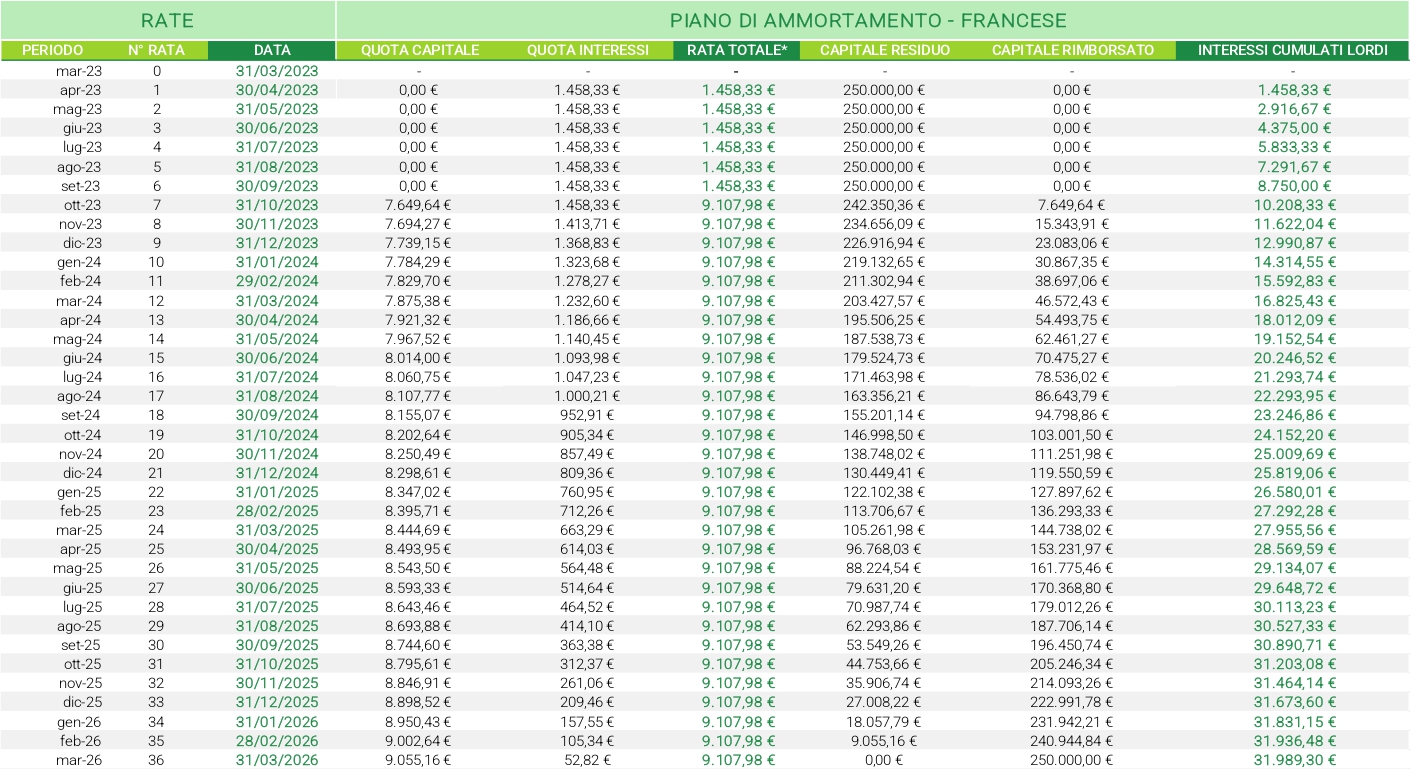Select the residual capital cell 242.350,36 €

click(x=884, y=205)
